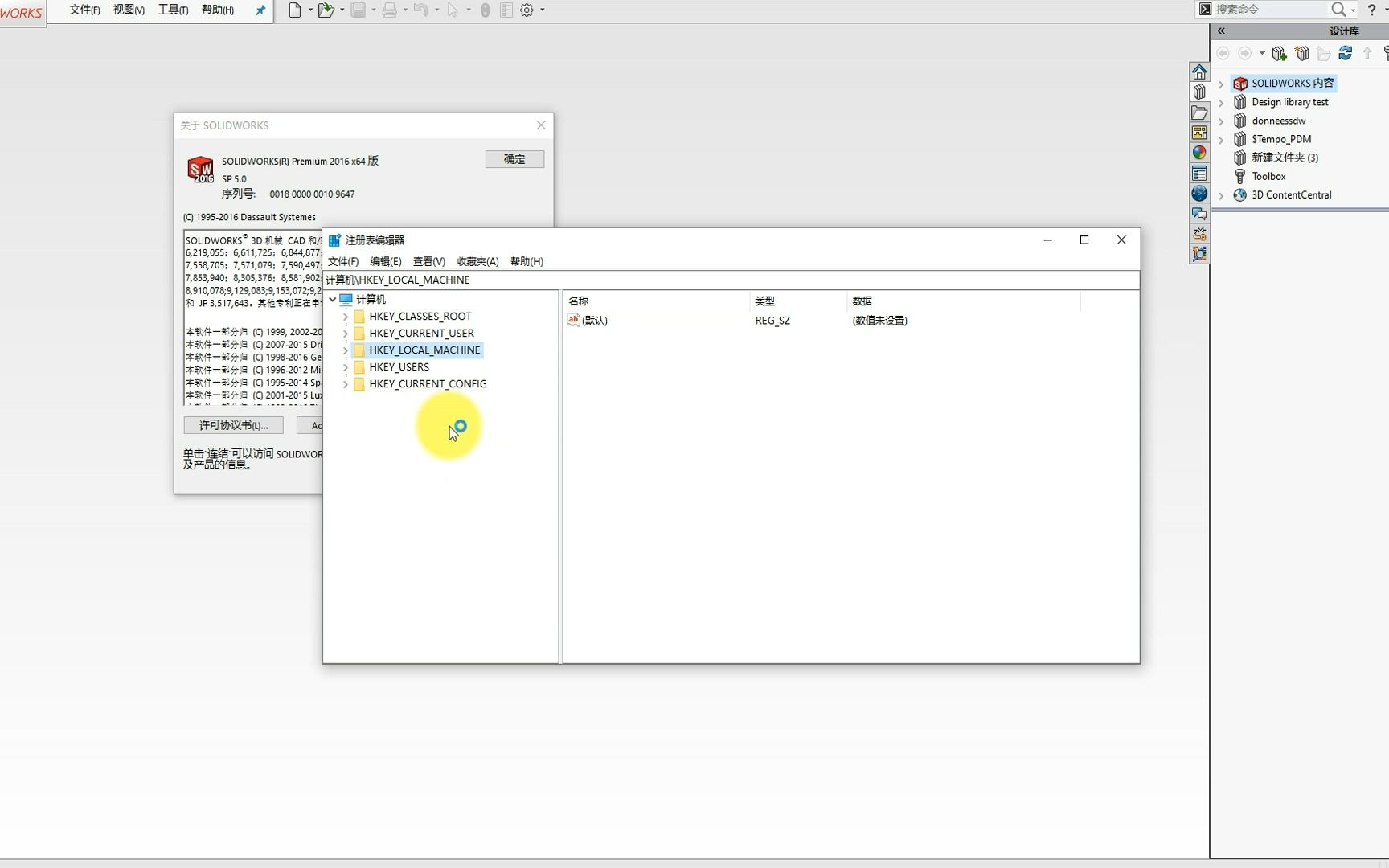
Task: Open the registry editor 收藏夹(A) menu
Action: tap(478, 261)
